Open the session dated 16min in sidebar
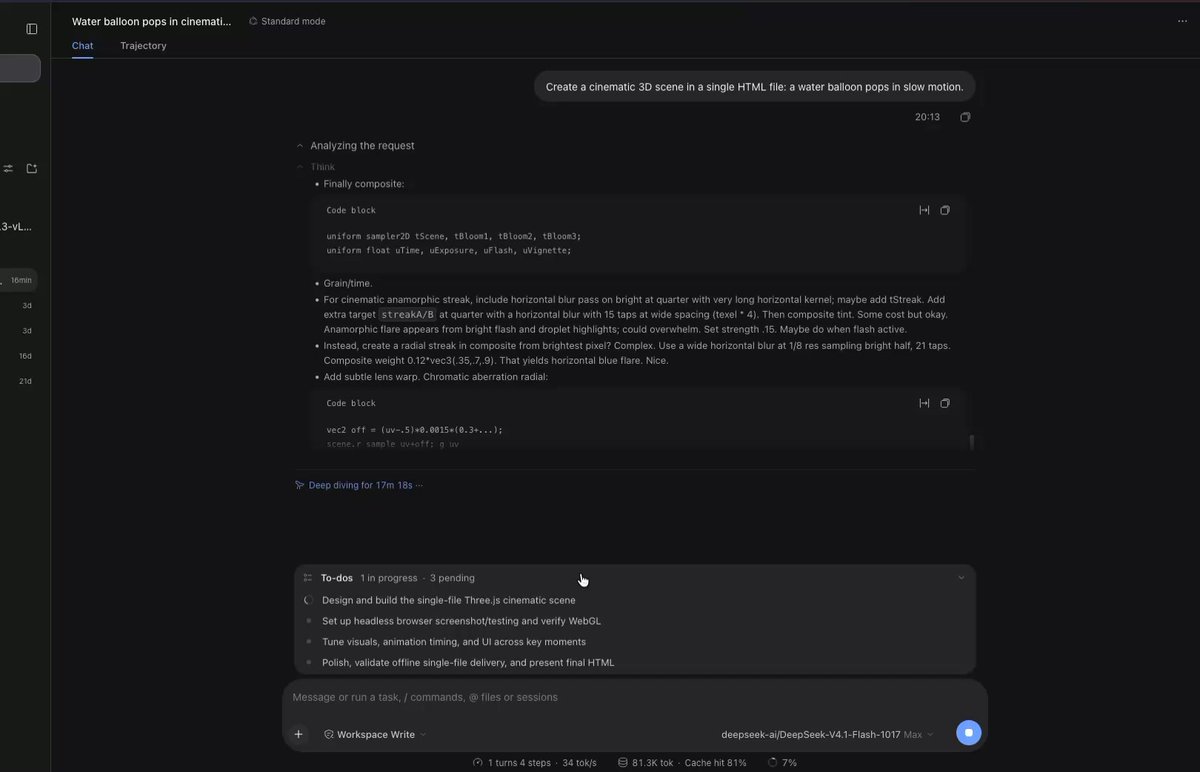The width and height of the screenshot is (1200, 772). click(x=19, y=280)
